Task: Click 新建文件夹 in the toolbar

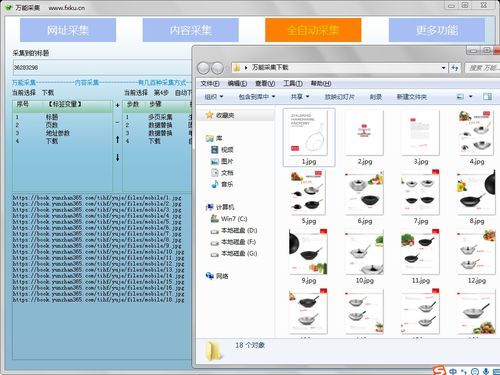Action: (x=411, y=97)
